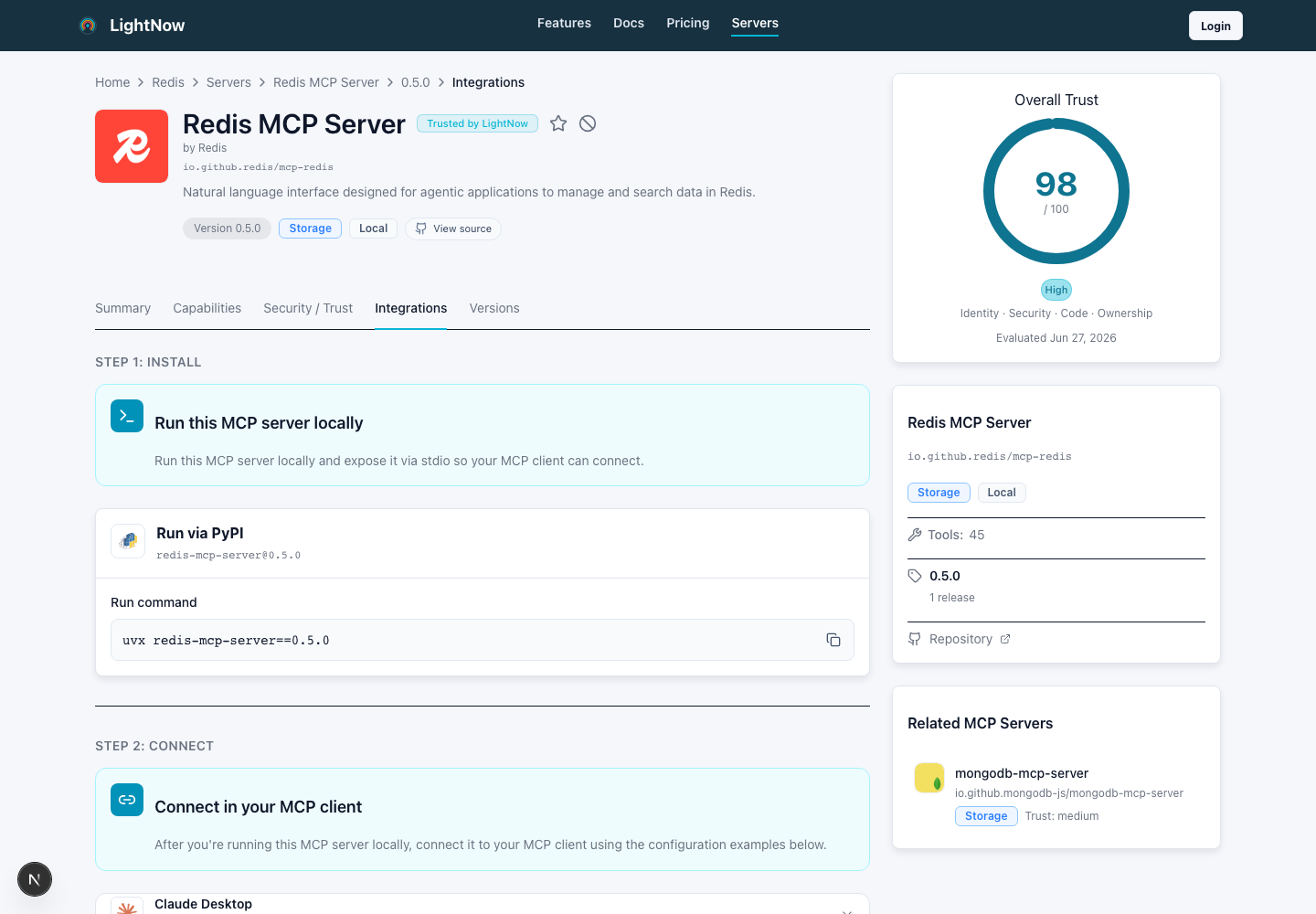
Task: Open the Docs nav item
Action: (x=629, y=23)
